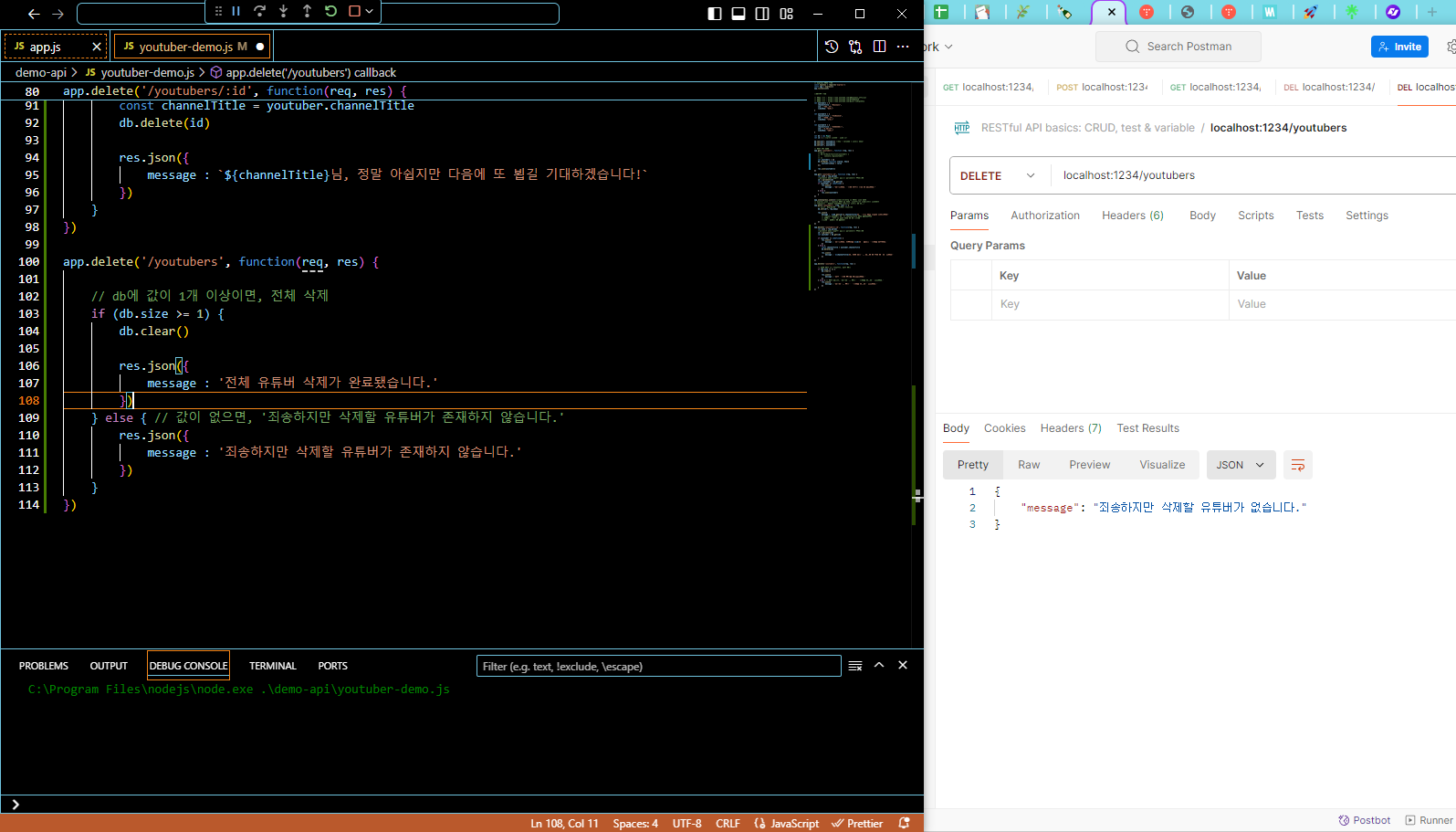Open the debug stop options dropdown
This screenshot has height=832, width=1456.
click(369, 11)
